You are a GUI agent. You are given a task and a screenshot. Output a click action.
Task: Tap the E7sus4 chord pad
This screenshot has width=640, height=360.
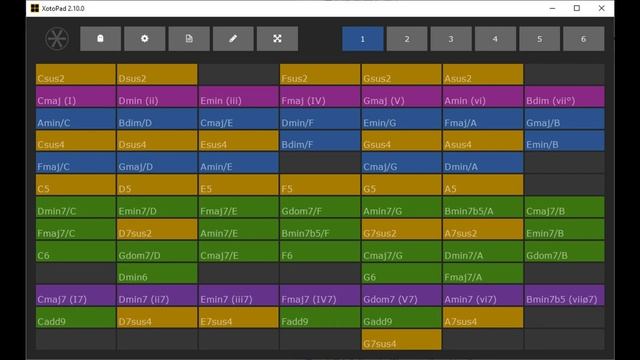[238, 317]
